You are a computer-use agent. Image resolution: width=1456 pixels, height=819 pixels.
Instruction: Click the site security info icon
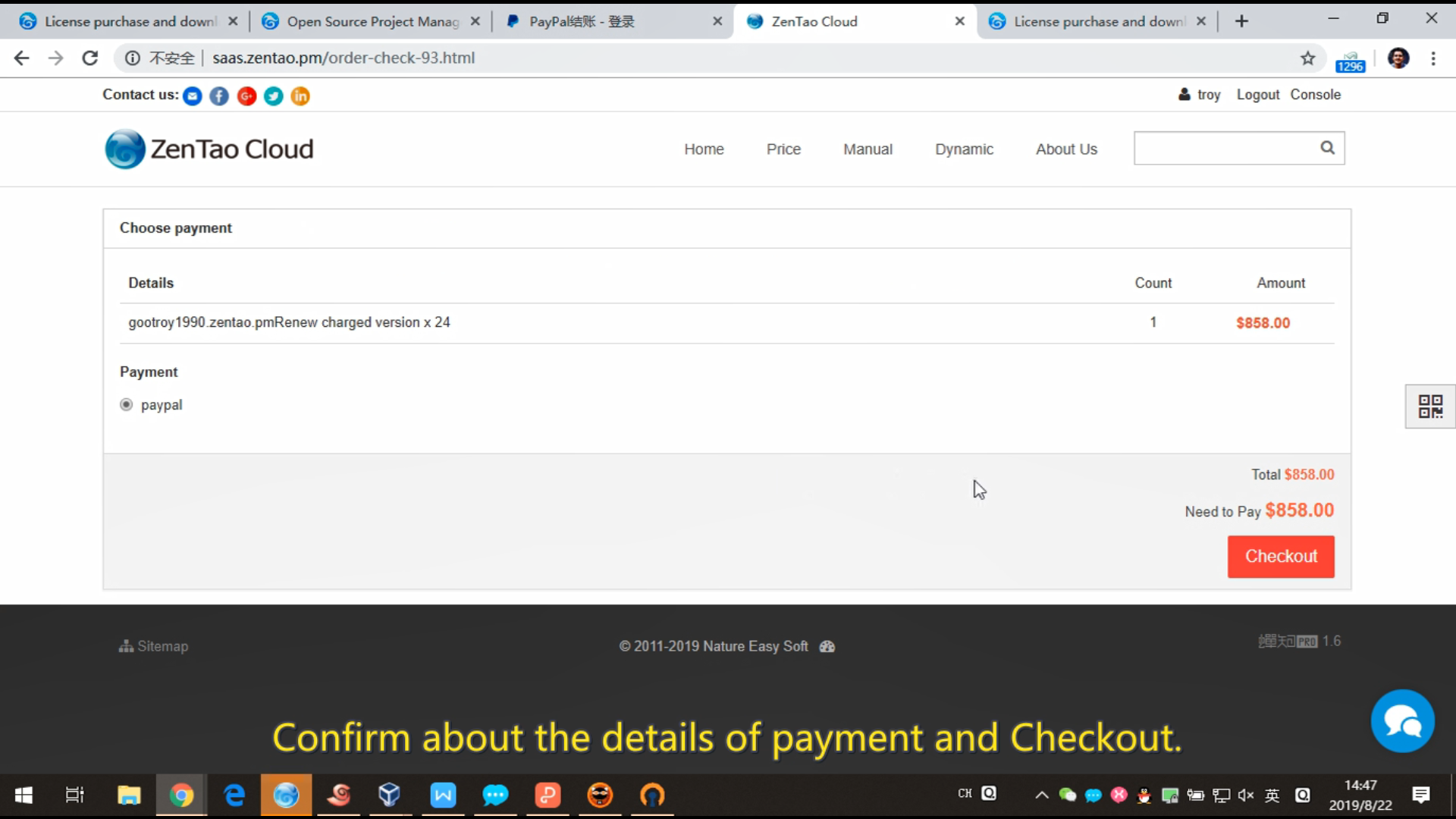[x=132, y=58]
